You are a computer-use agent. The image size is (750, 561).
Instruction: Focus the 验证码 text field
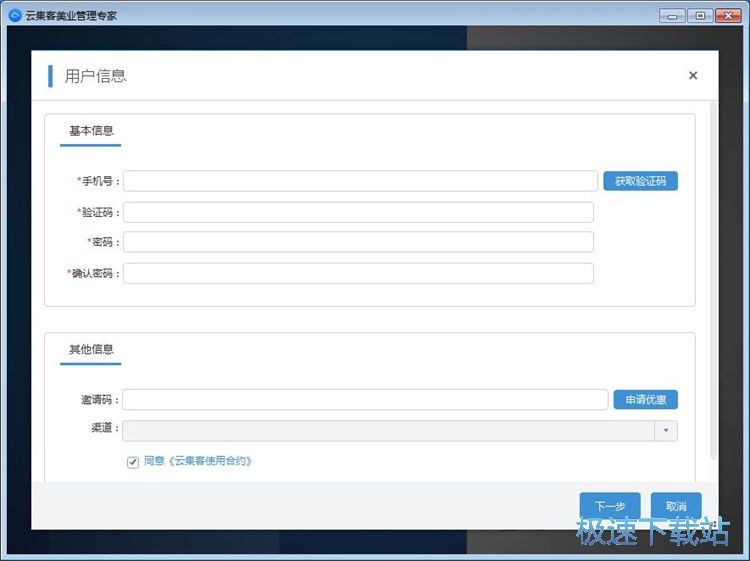tap(358, 212)
